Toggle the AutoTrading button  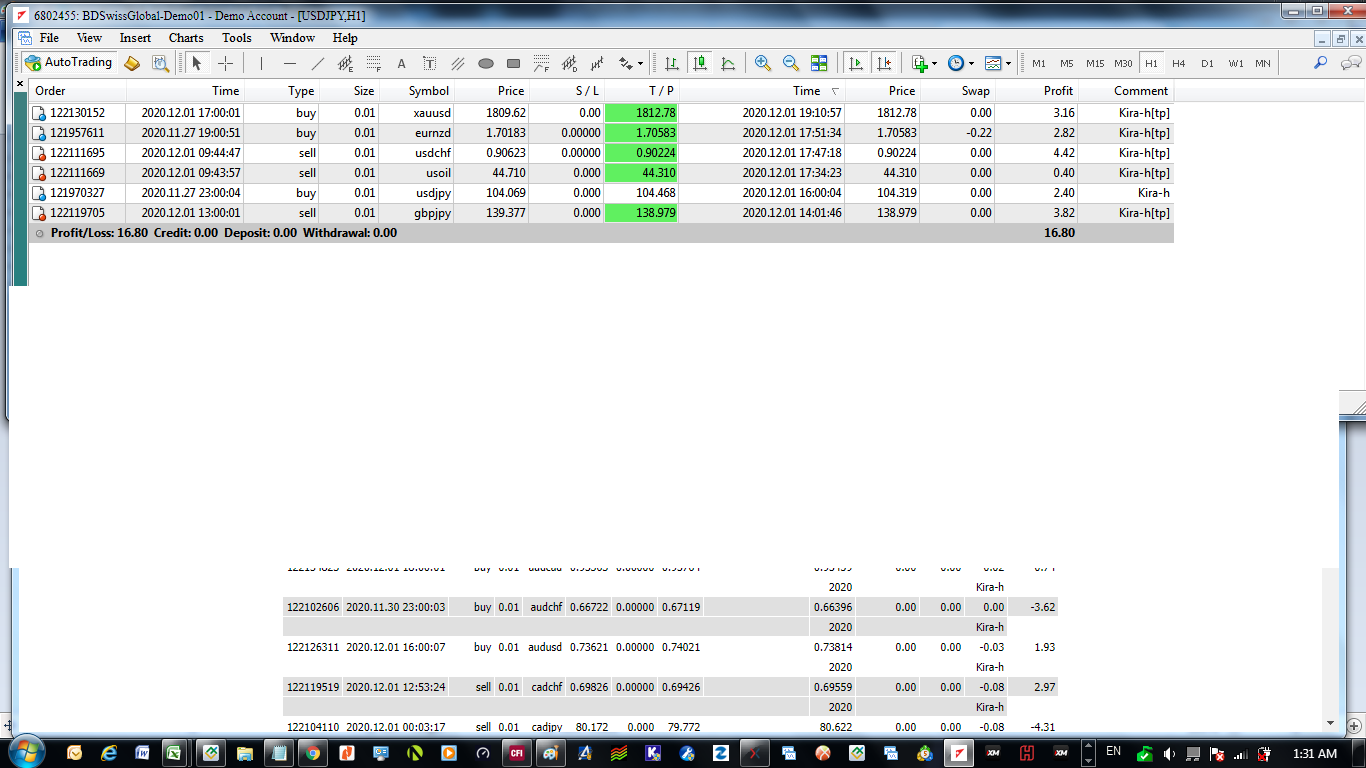click(x=69, y=63)
